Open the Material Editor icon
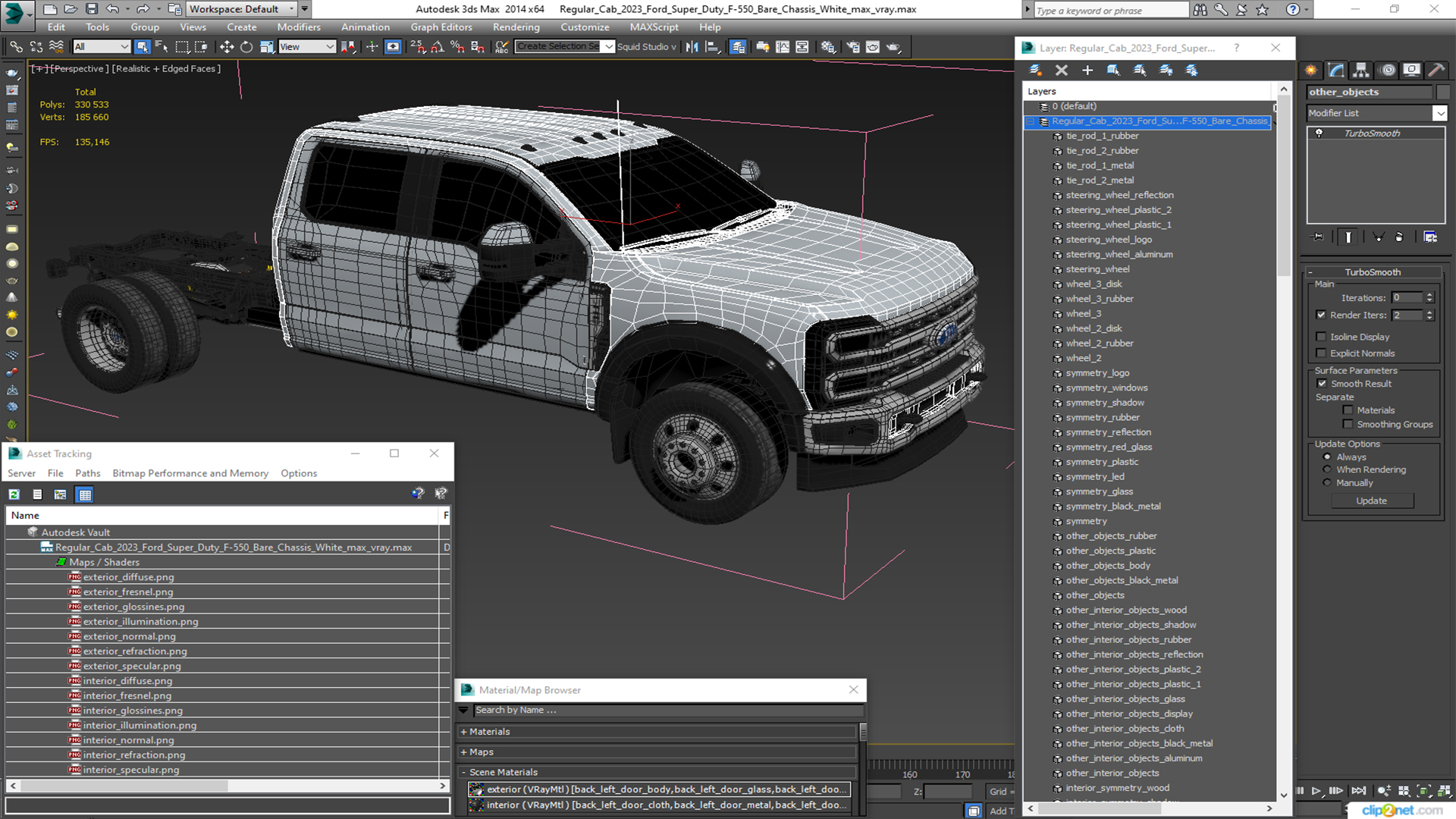Screen dimensions: 1456x819 click(x=827, y=47)
